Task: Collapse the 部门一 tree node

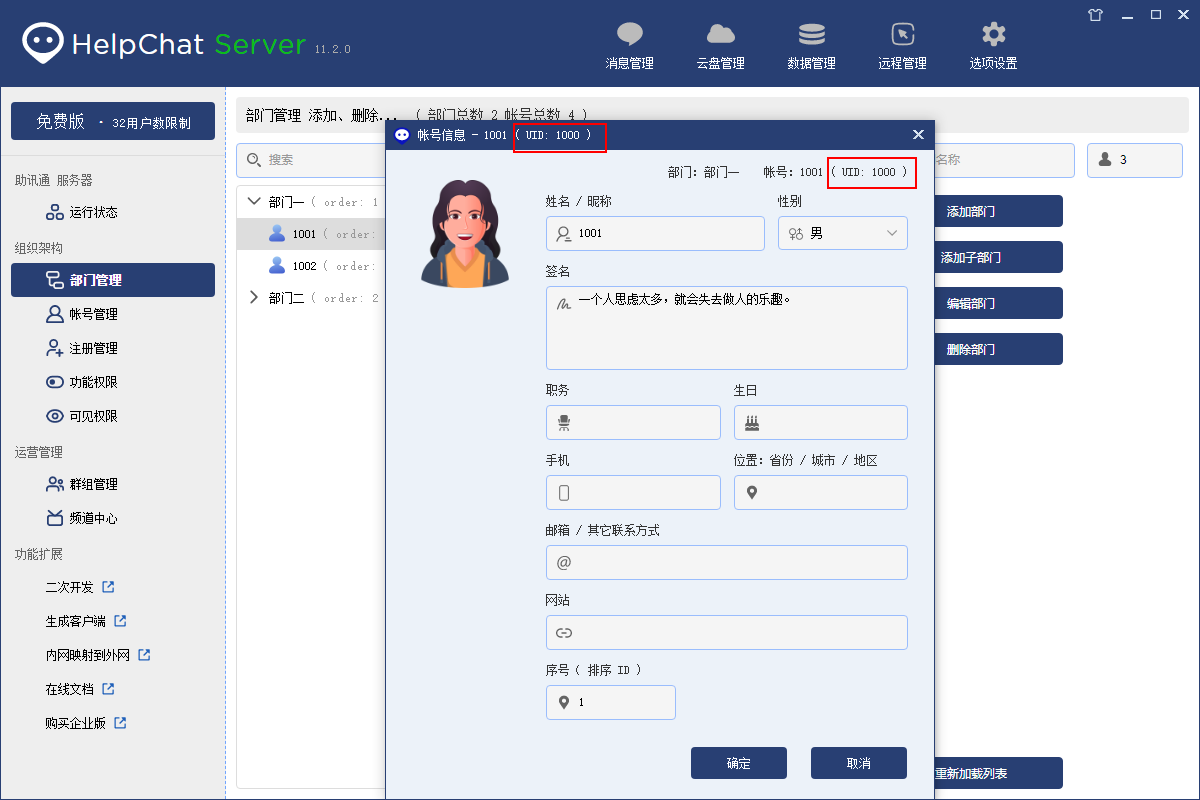Action: 253,201
